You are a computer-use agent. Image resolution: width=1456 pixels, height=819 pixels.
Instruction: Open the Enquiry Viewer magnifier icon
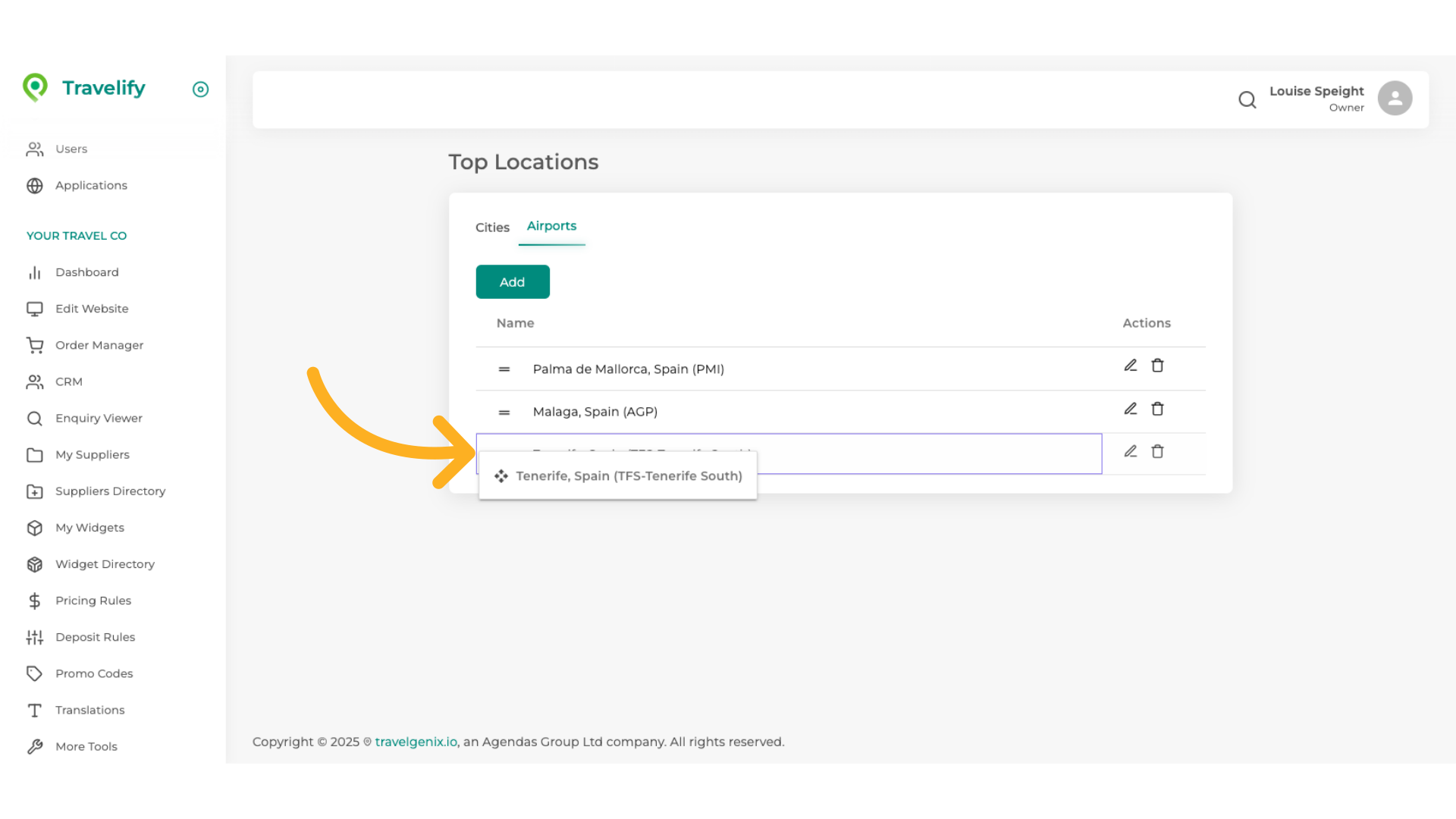pos(35,418)
